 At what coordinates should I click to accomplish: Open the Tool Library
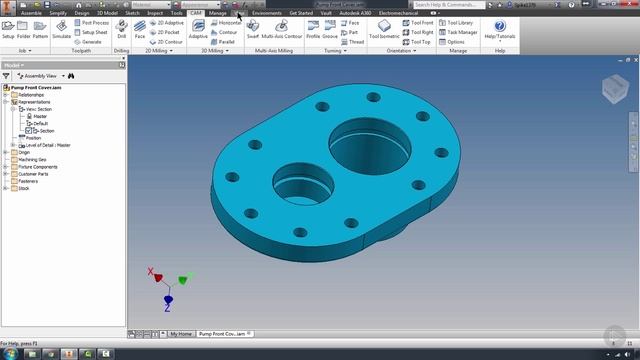coord(456,23)
